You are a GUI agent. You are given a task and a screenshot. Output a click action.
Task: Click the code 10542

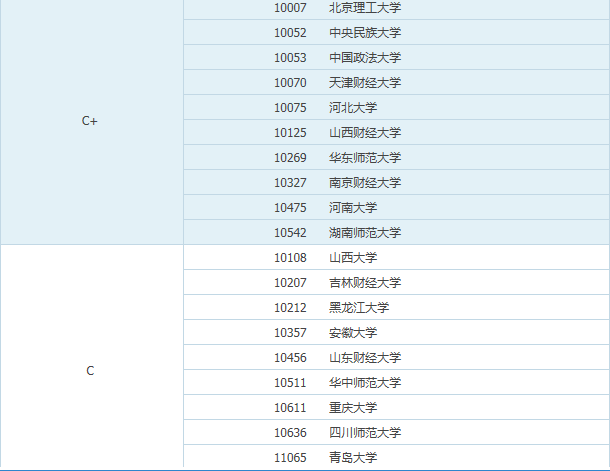[x=290, y=233]
